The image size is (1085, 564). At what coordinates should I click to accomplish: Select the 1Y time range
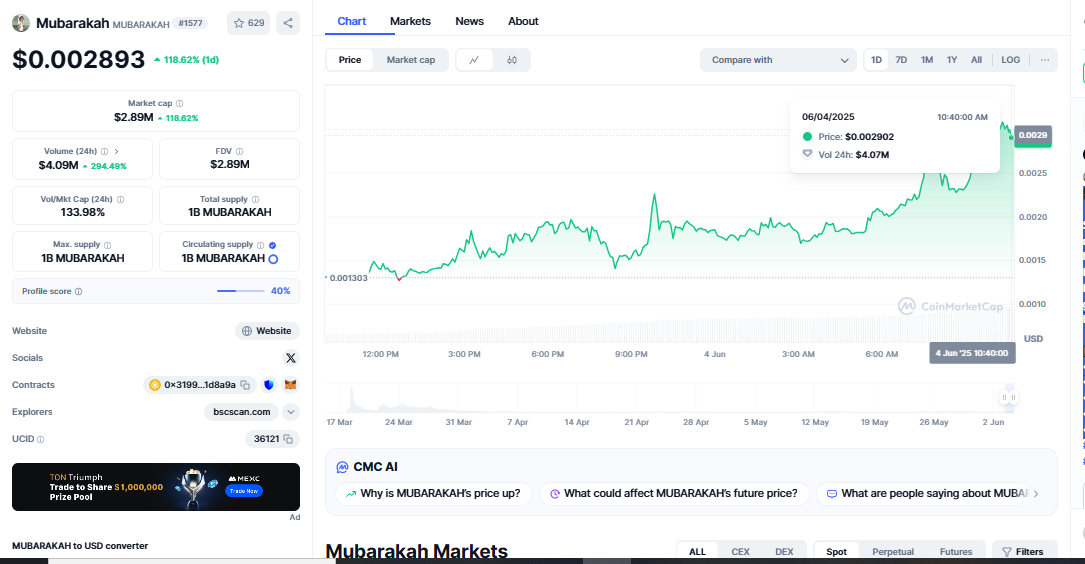coord(952,60)
